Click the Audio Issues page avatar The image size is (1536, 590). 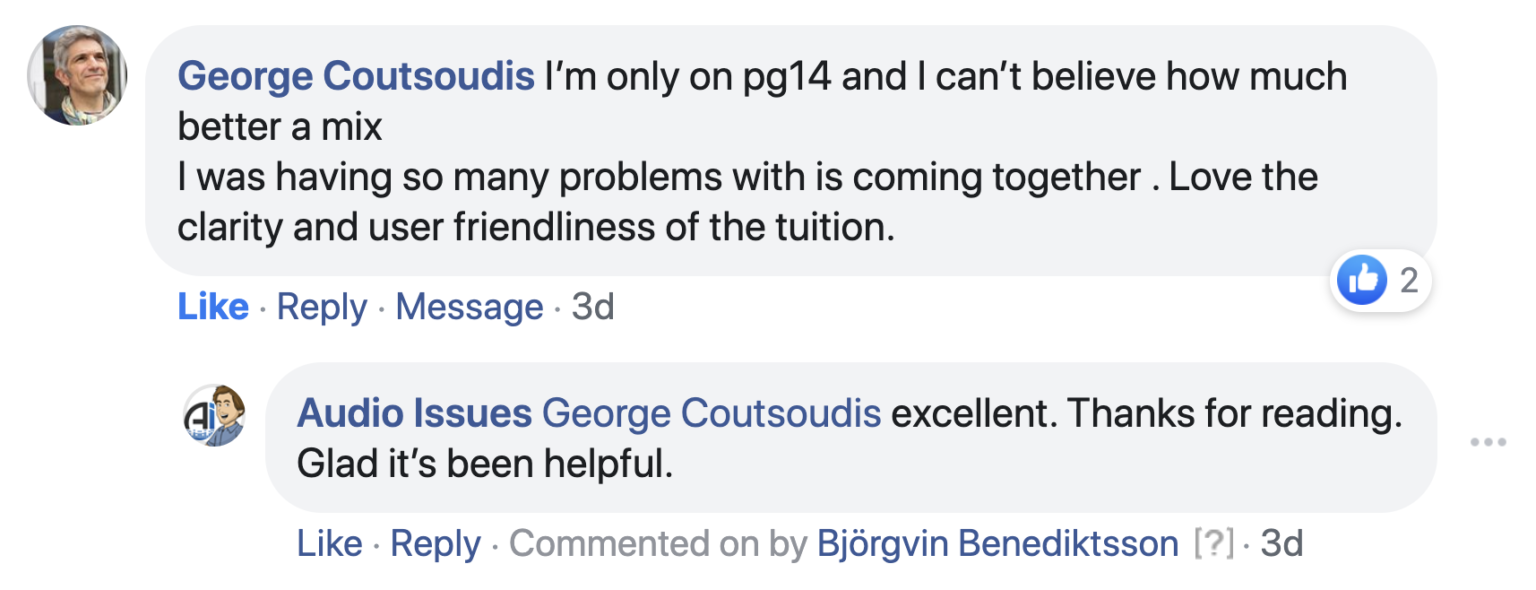point(214,414)
